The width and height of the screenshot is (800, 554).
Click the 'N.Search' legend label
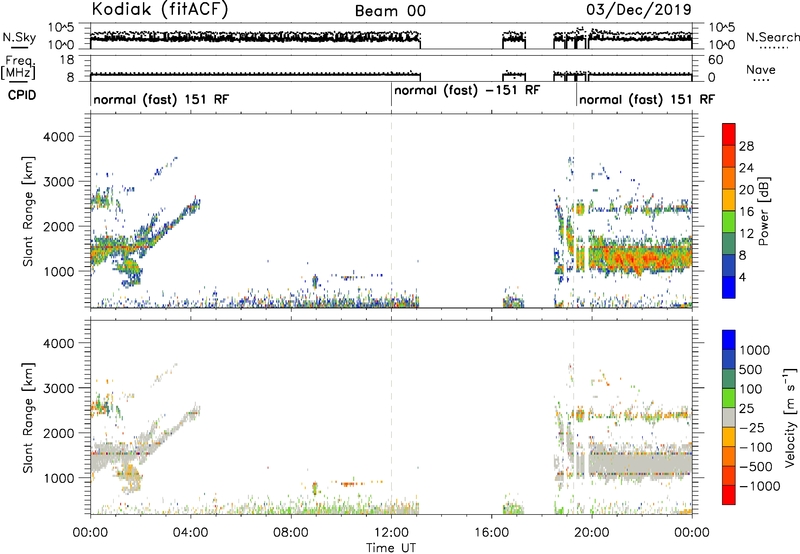pyautogui.click(x=773, y=37)
